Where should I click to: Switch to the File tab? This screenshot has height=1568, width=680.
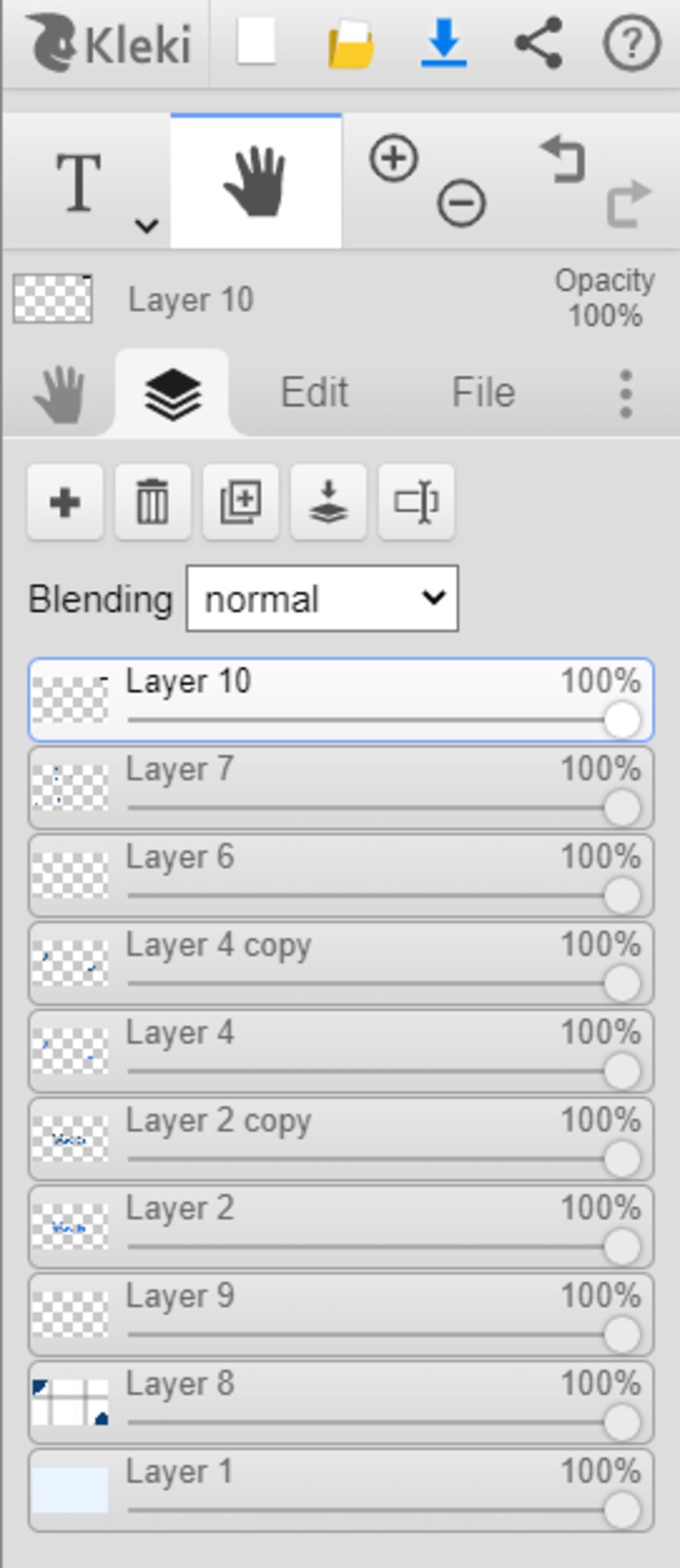(x=483, y=392)
